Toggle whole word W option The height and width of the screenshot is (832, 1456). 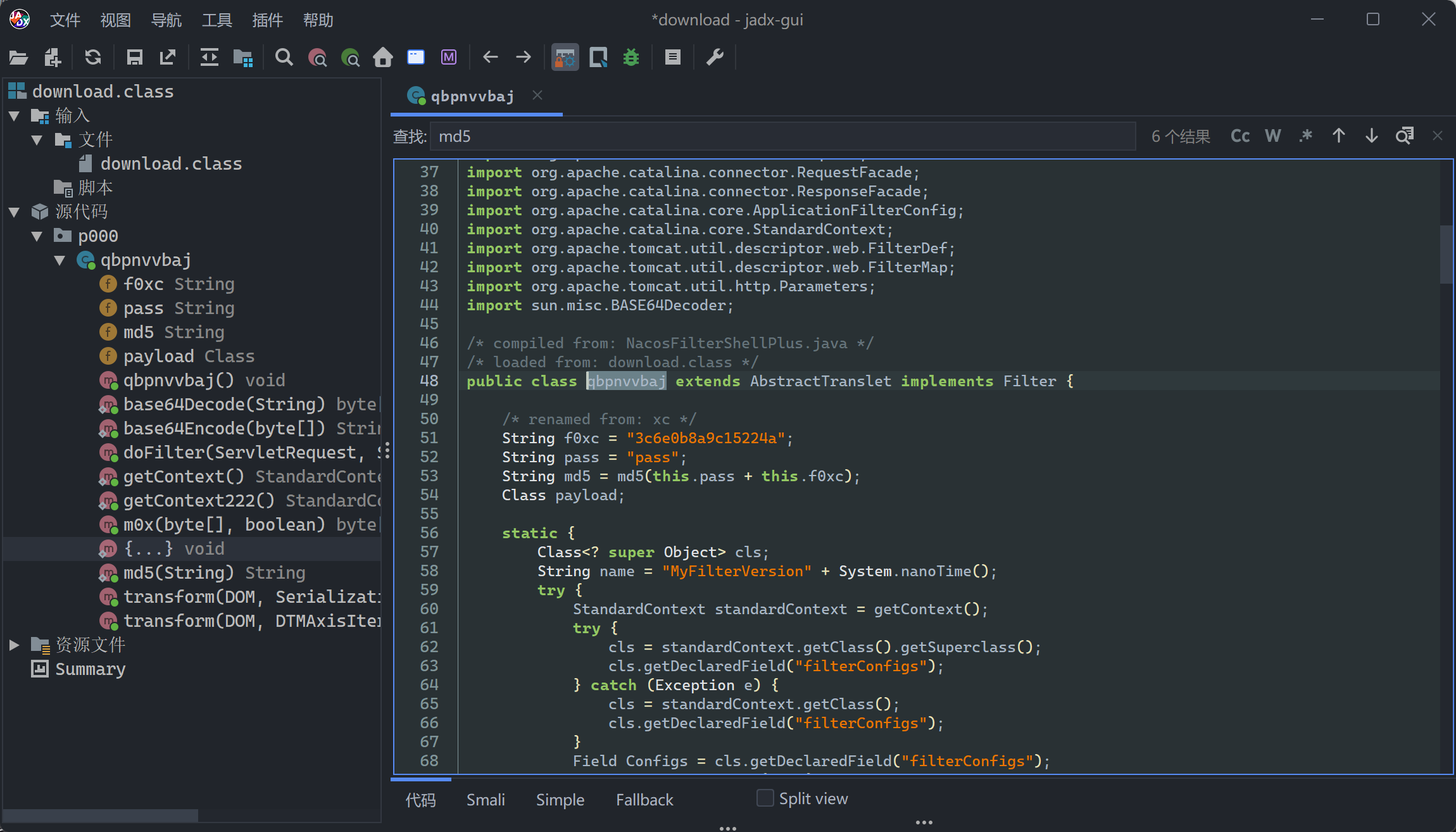coord(1272,136)
